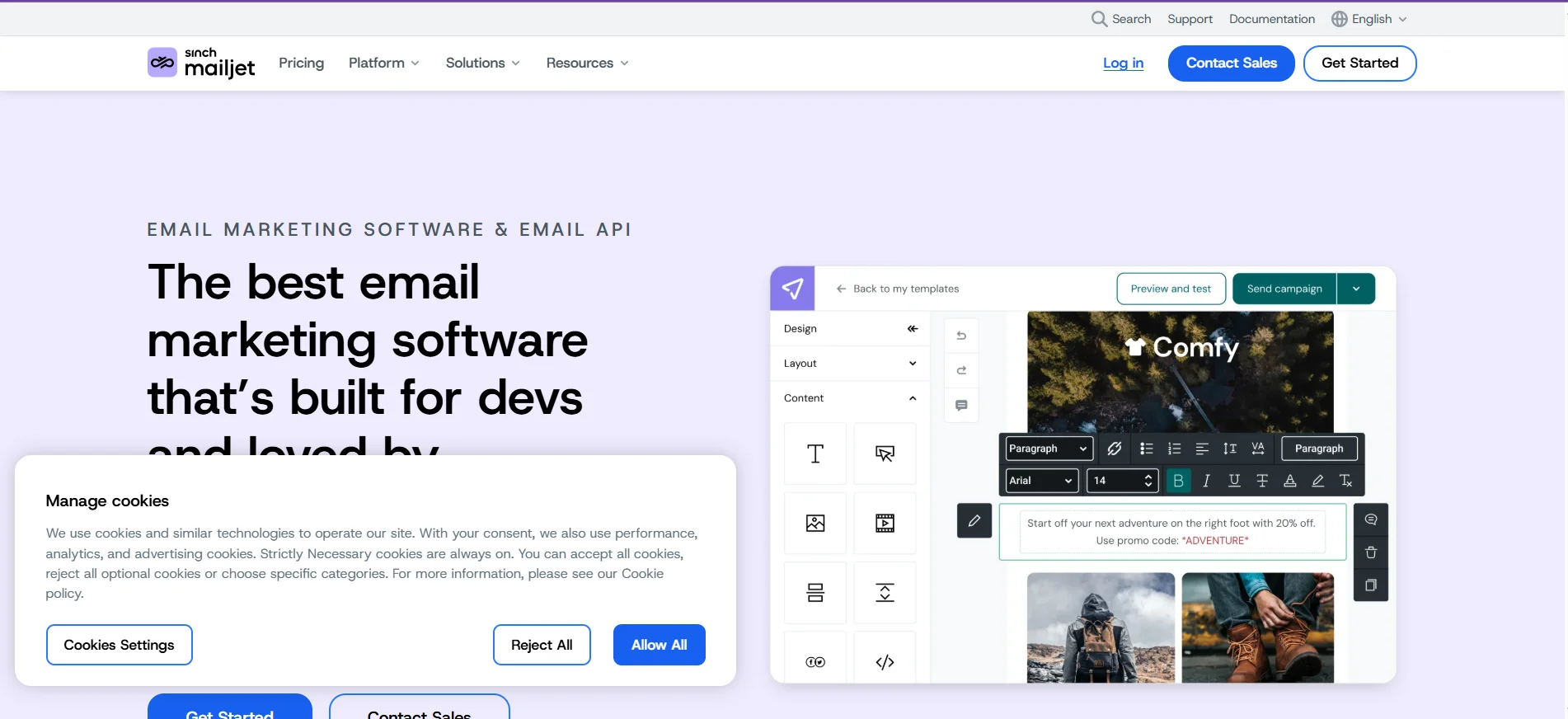Screen dimensions: 1568x719
Task: Select the Text content block icon
Action: tap(815, 453)
